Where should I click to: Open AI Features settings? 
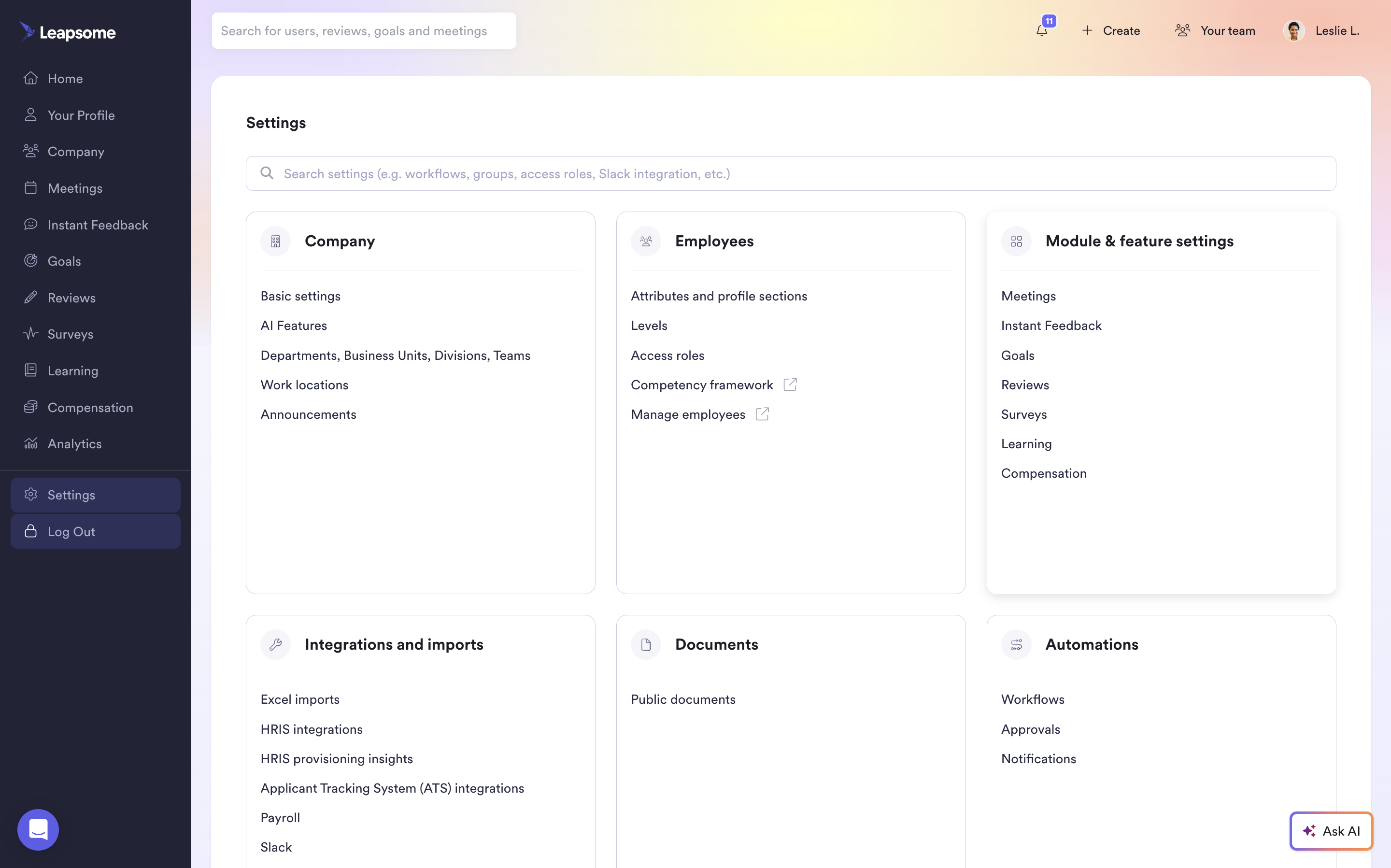(294, 326)
